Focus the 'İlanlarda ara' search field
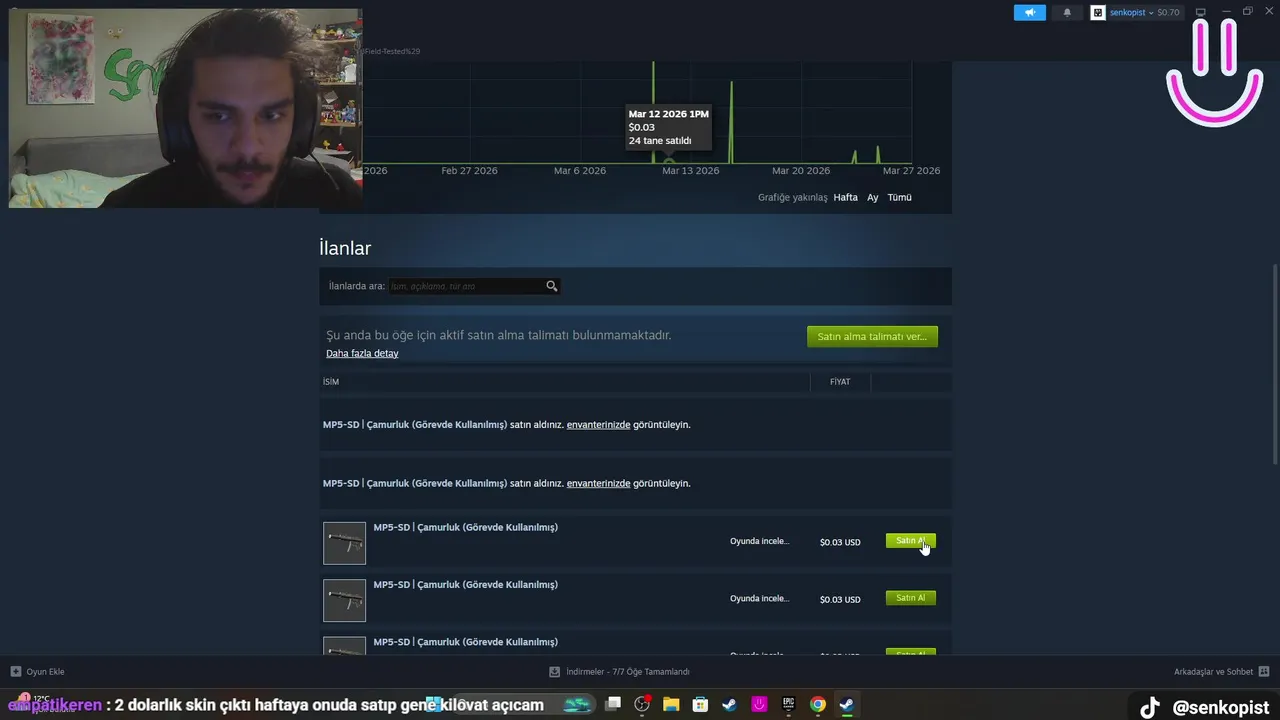Image resolution: width=1280 pixels, height=720 pixels. [466, 286]
